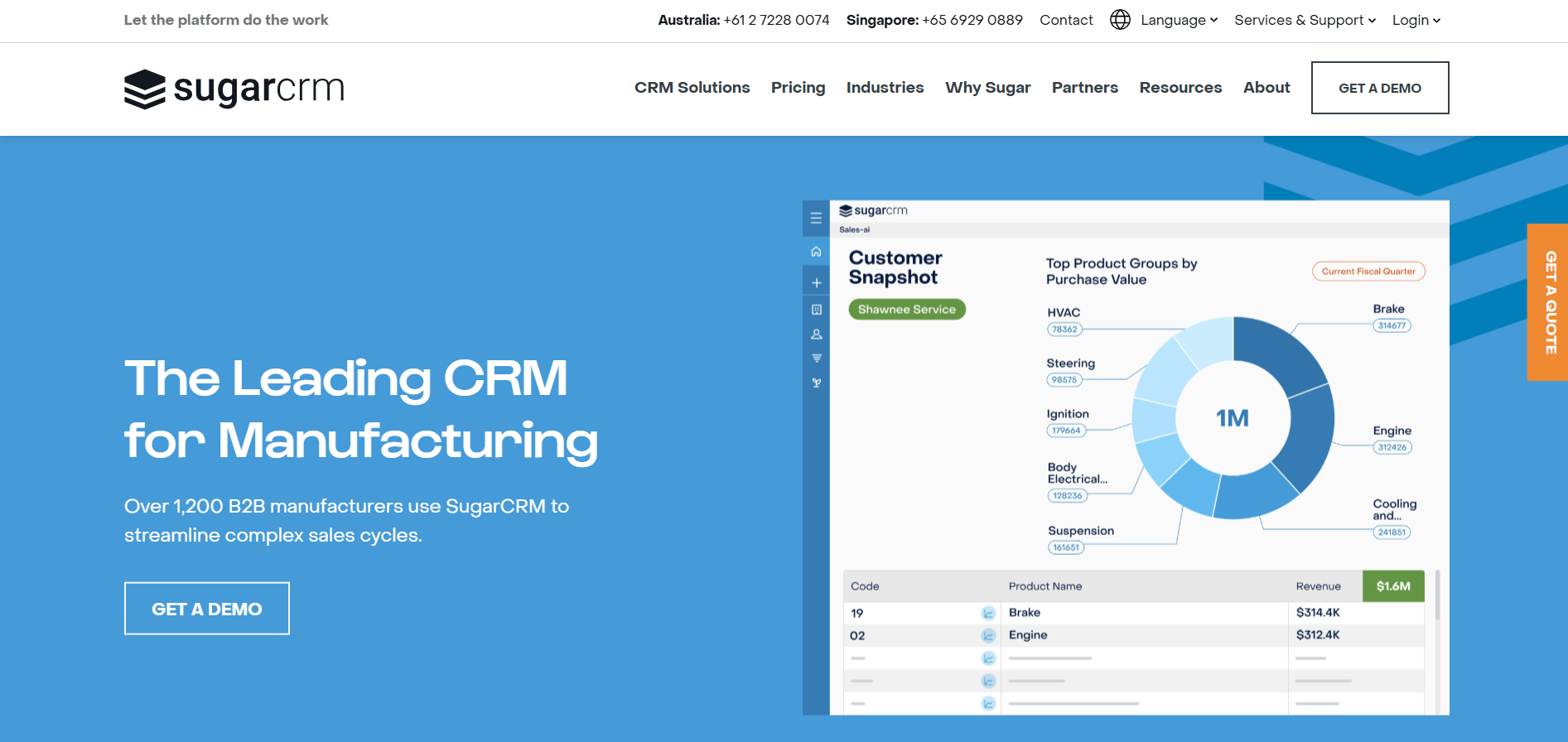This screenshot has height=742, width=1568.
Task: Go to Pricing page
Action: pos(798,88)
